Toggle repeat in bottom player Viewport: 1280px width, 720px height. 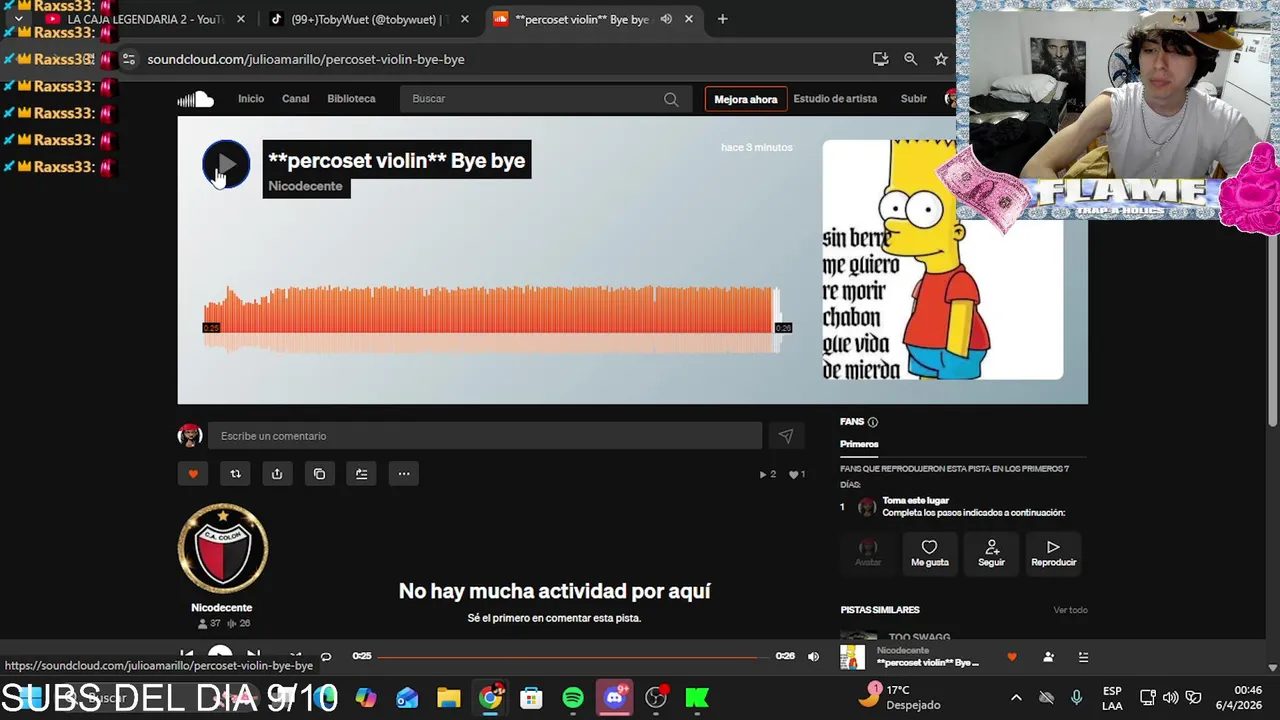pos(325,657)
